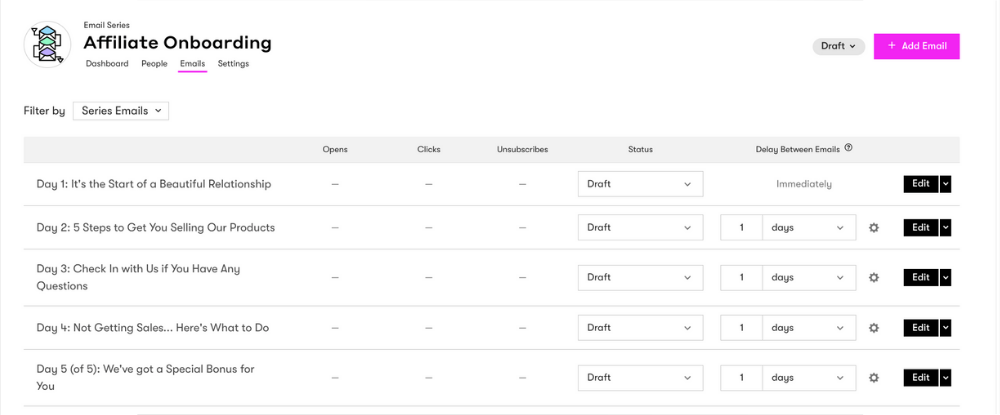Click the Affiliate Onboarding envelope series icon
Image resolution: width=1000 pixels, height=415 pixels.
pos(46,45)
